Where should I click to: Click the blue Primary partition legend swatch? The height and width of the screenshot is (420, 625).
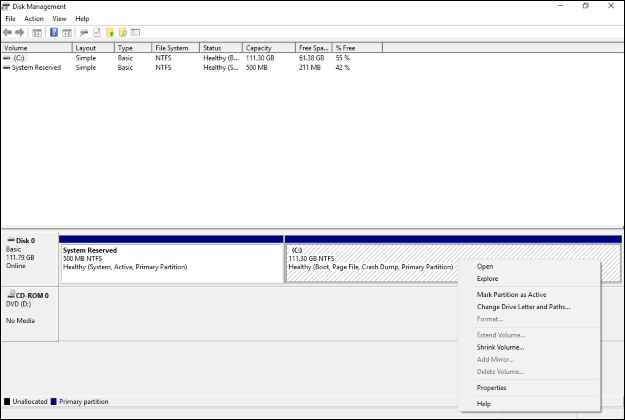click(x=54, y=401)
